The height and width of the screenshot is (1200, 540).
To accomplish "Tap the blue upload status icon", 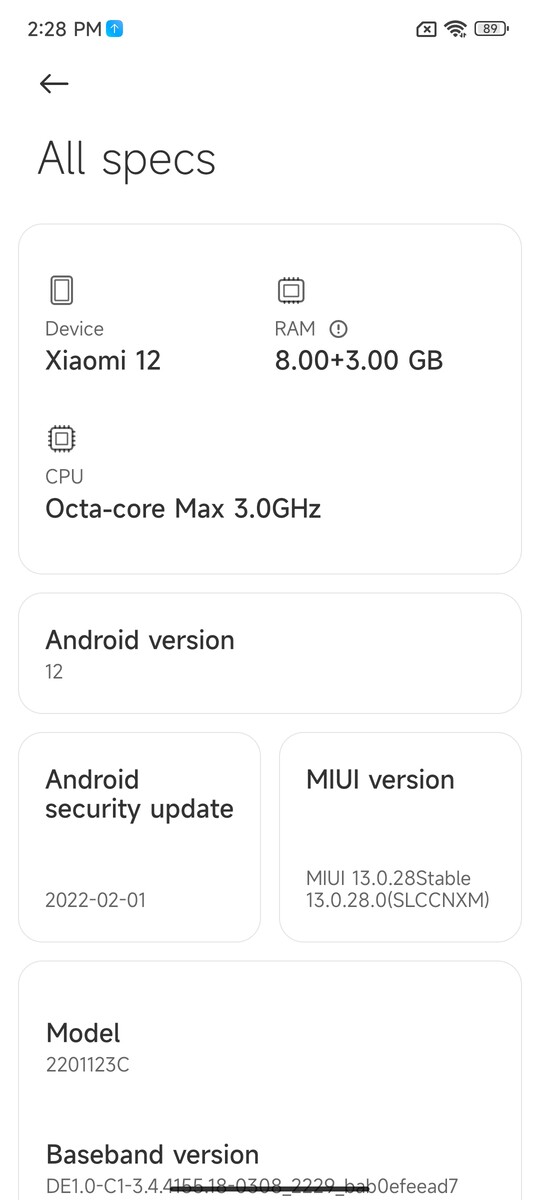I will pos(115,30).
